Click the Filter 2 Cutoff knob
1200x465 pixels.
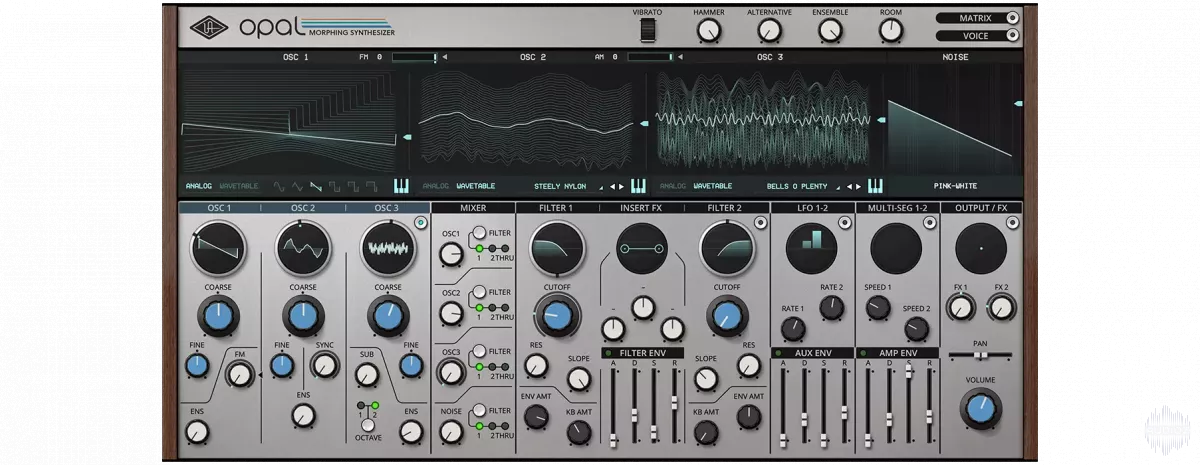tap(727, 317)
